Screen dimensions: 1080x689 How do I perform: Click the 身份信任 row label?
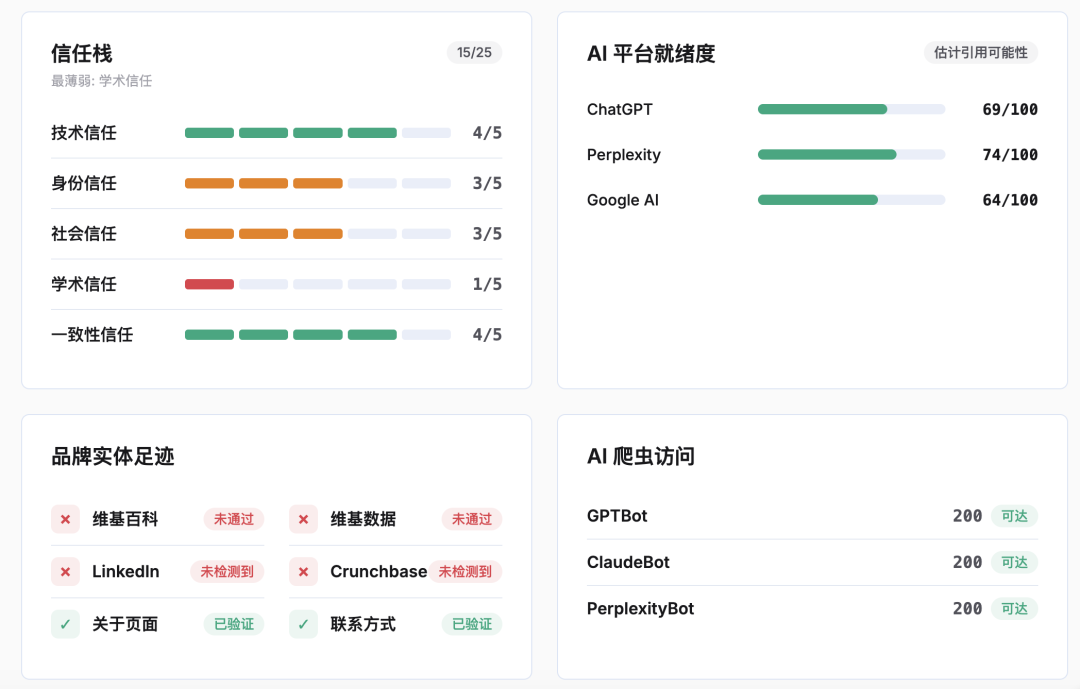coord(83,183)
